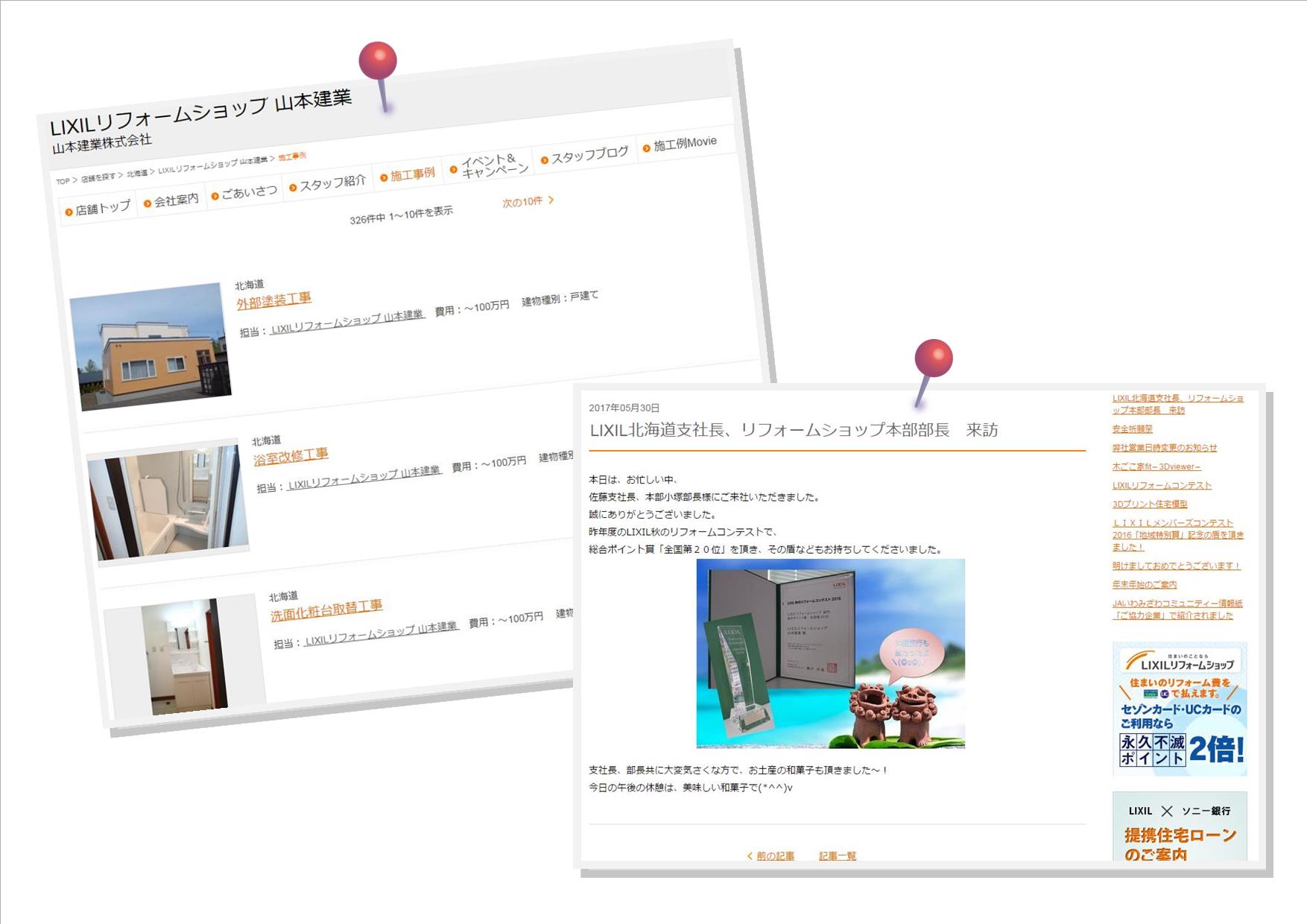Click the 北海道 breadcrumb link
The width and height of the screenshot is (1307, 924).
(x=136, y=174)
